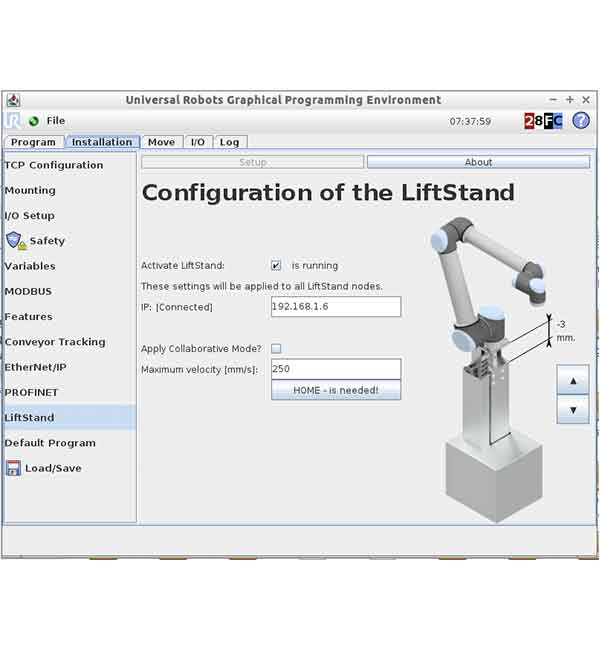Viewport: 600px width, 650px height.
Task: Click the Load/Save floppy disk icon
Action: [13, 468]
